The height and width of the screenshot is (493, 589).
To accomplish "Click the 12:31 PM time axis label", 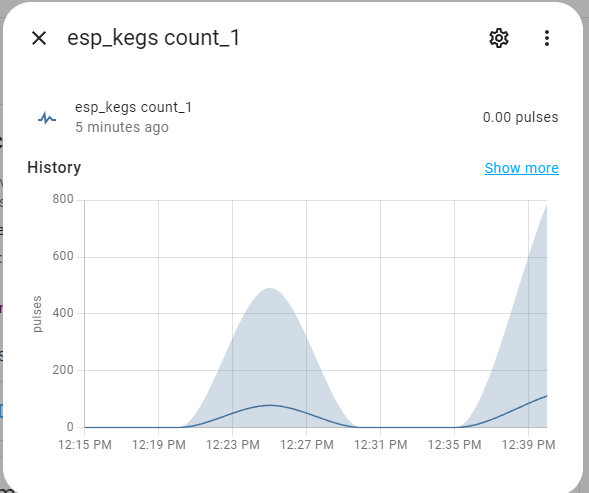I will 381,445.
